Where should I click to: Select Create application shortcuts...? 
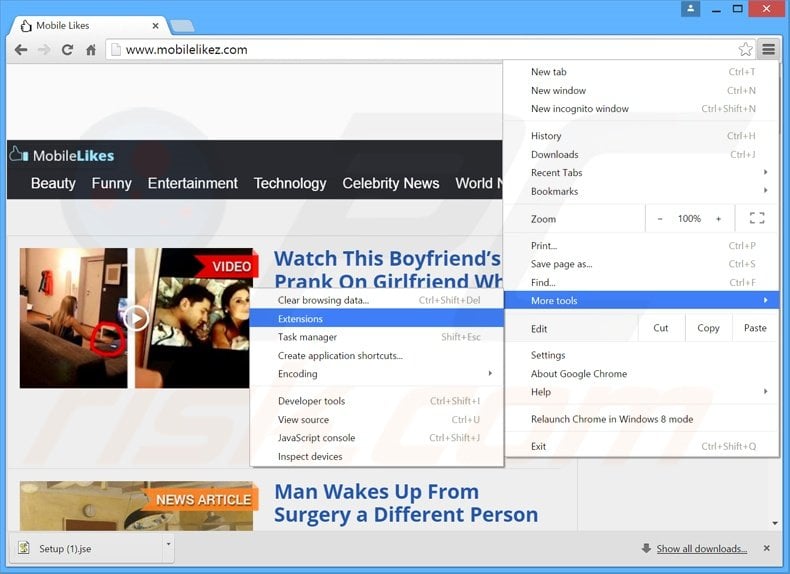(377, 356)
